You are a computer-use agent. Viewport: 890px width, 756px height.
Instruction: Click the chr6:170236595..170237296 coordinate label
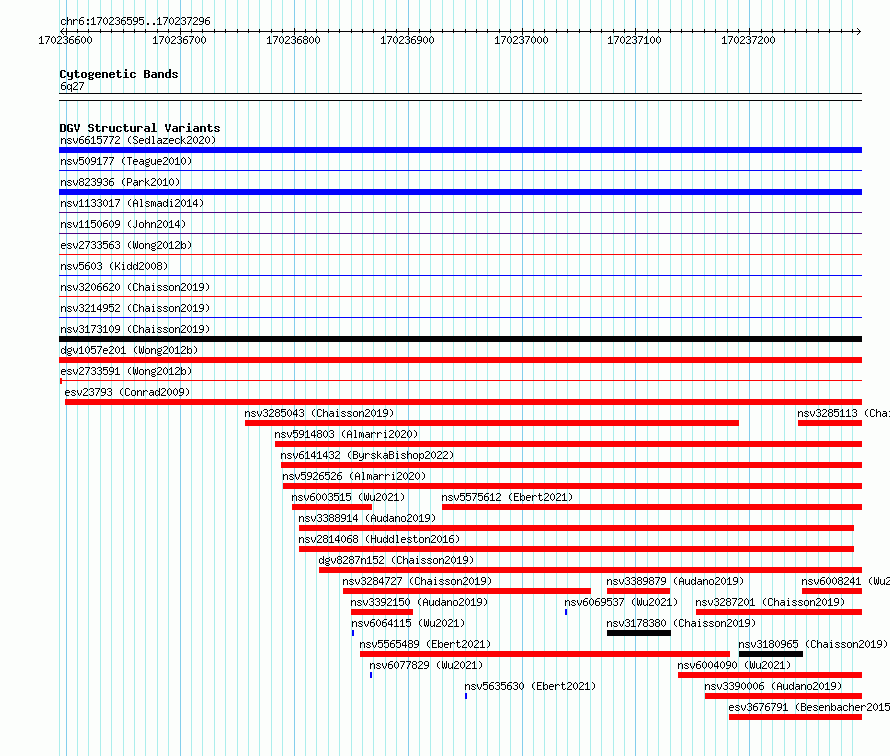point(135,22)
